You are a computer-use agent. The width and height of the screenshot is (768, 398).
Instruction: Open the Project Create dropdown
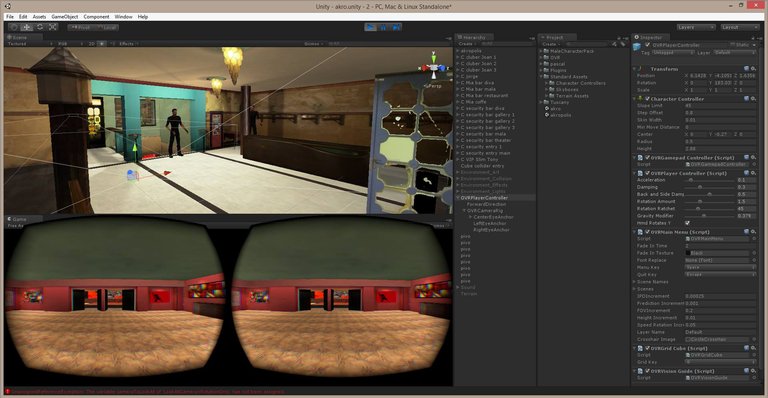tap(550, 44)
